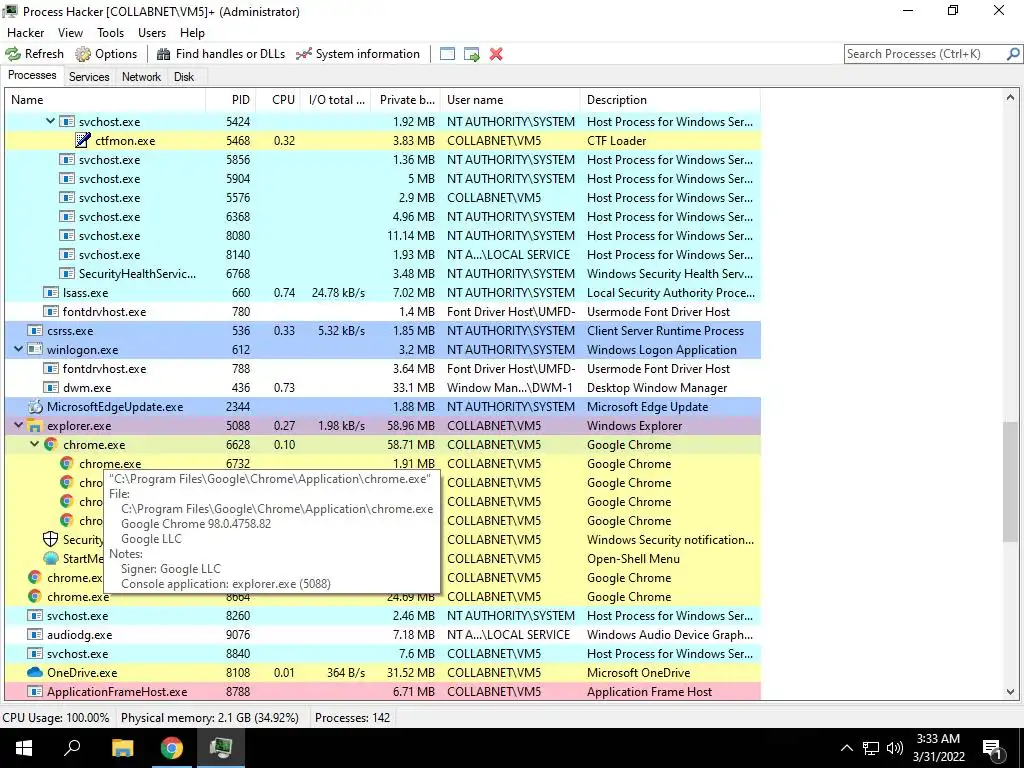1024x768 pixels.
Task: Sort by I/O total column header
Action: 336,100
